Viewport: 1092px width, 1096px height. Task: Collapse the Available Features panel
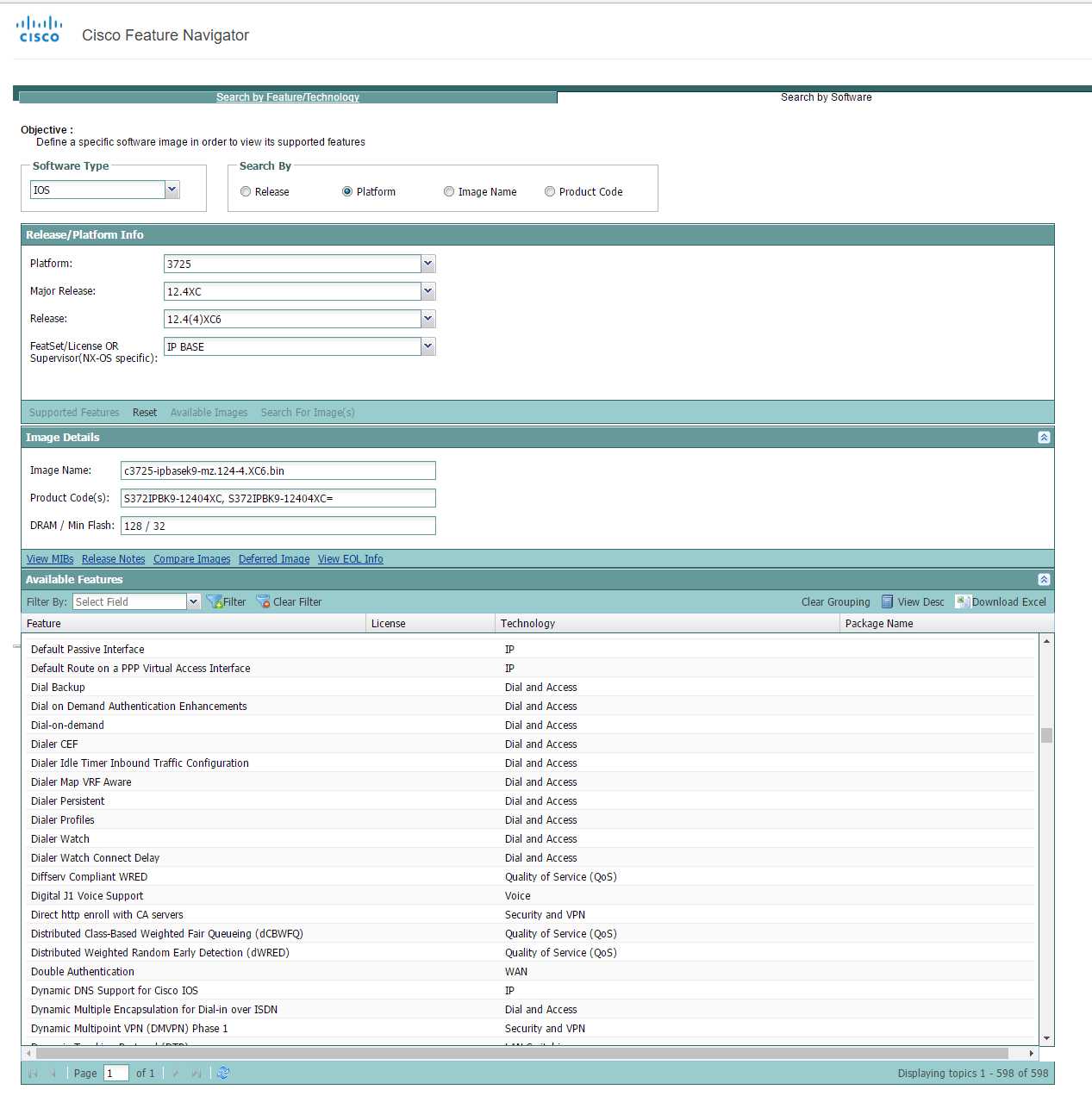tap(1044, 580)
